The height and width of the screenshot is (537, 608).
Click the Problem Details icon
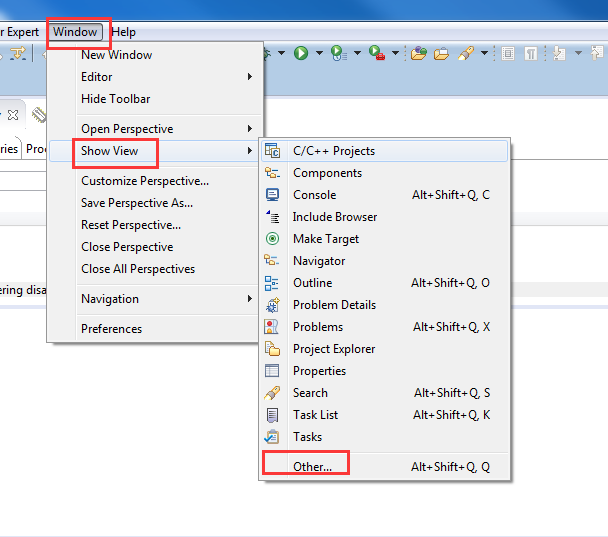point(272,305)
